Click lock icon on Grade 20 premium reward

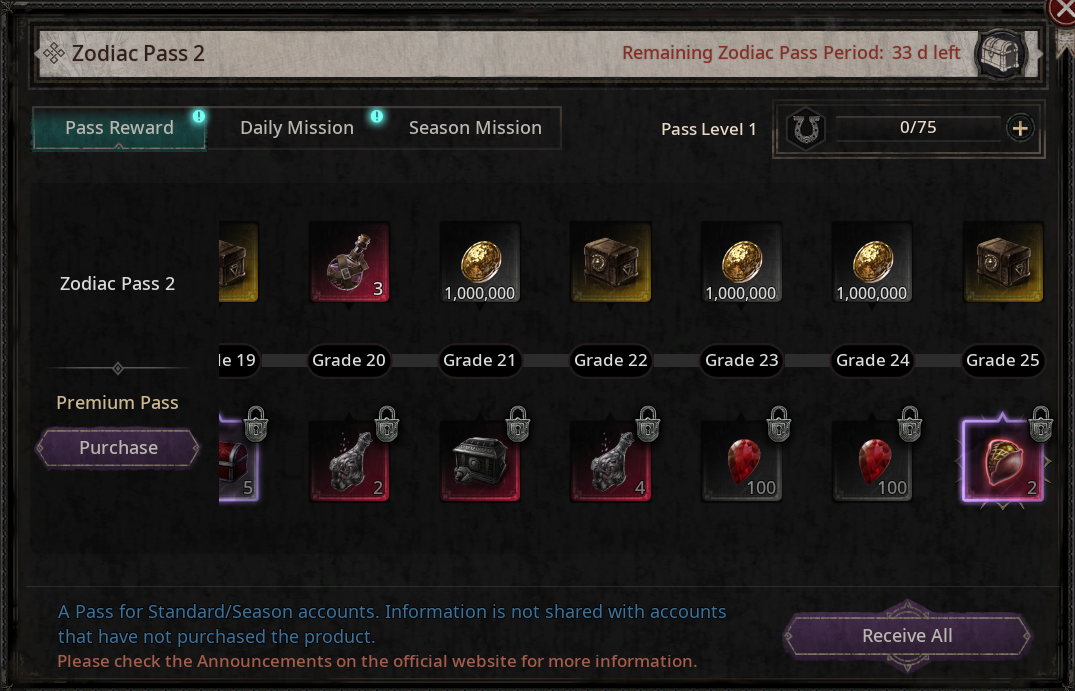[387, 424]
